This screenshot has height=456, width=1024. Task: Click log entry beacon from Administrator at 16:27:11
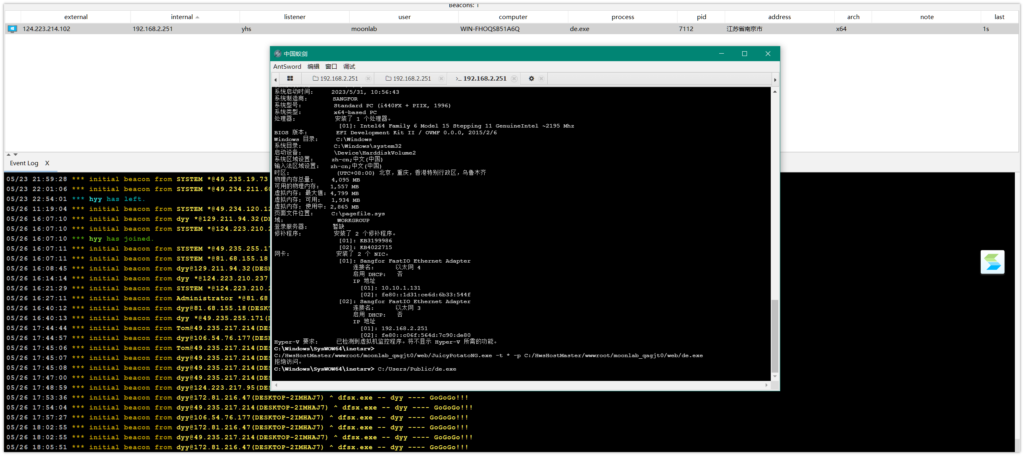click(136, 298)
